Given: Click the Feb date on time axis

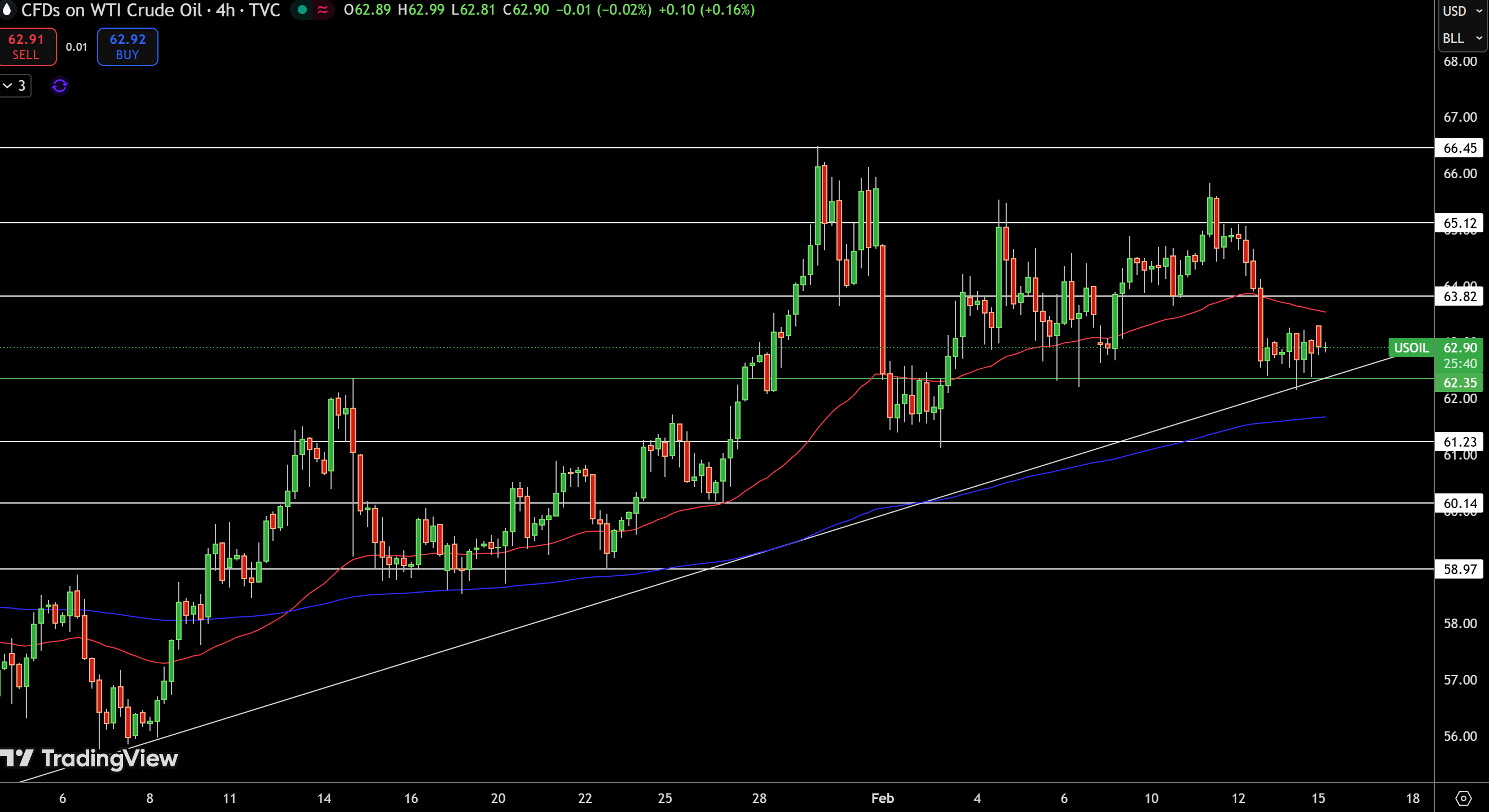Looking at the screenshot, I should pos(883,798).
